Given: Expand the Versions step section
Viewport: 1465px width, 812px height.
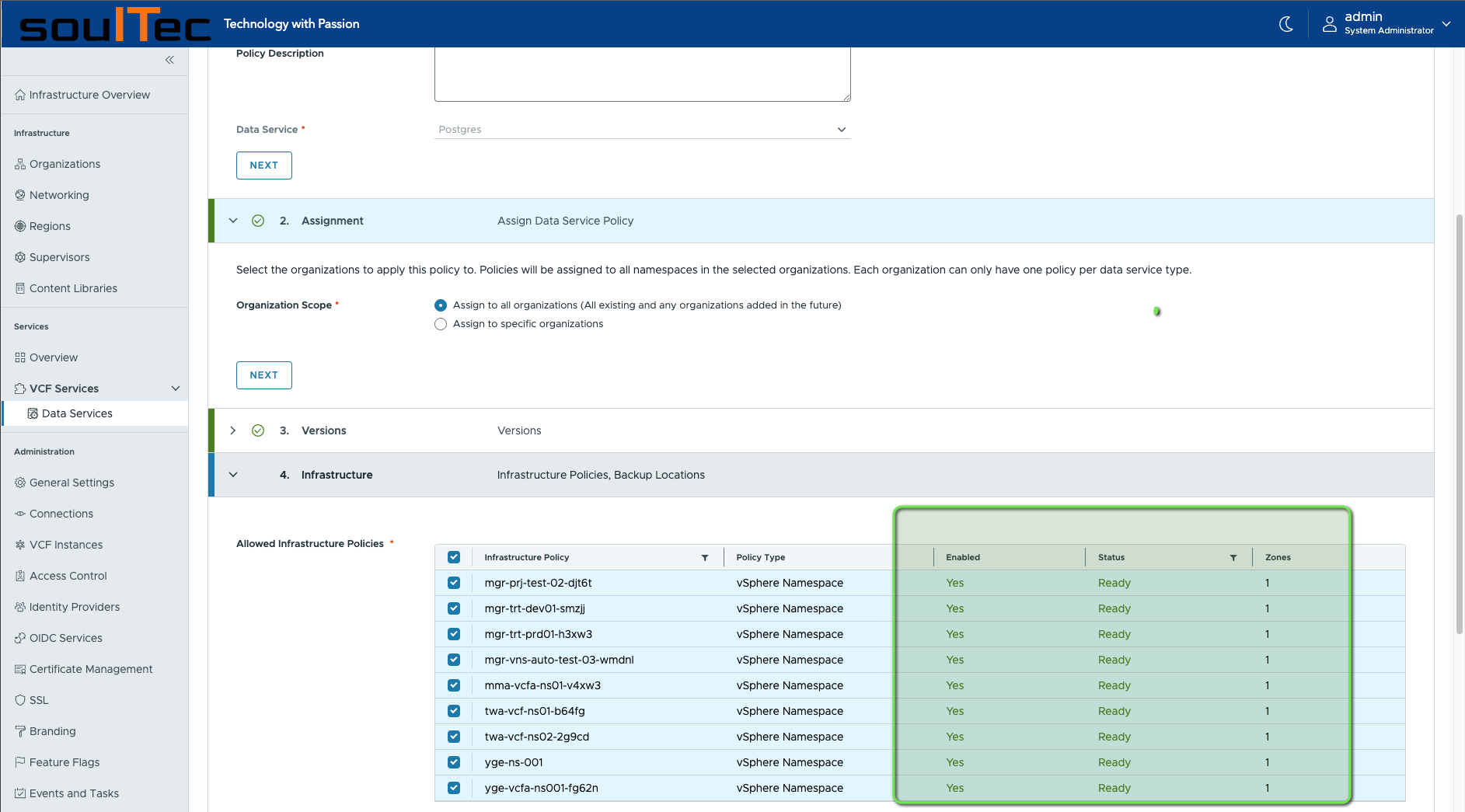Looking at the screenshot, I should pos(233,430).
